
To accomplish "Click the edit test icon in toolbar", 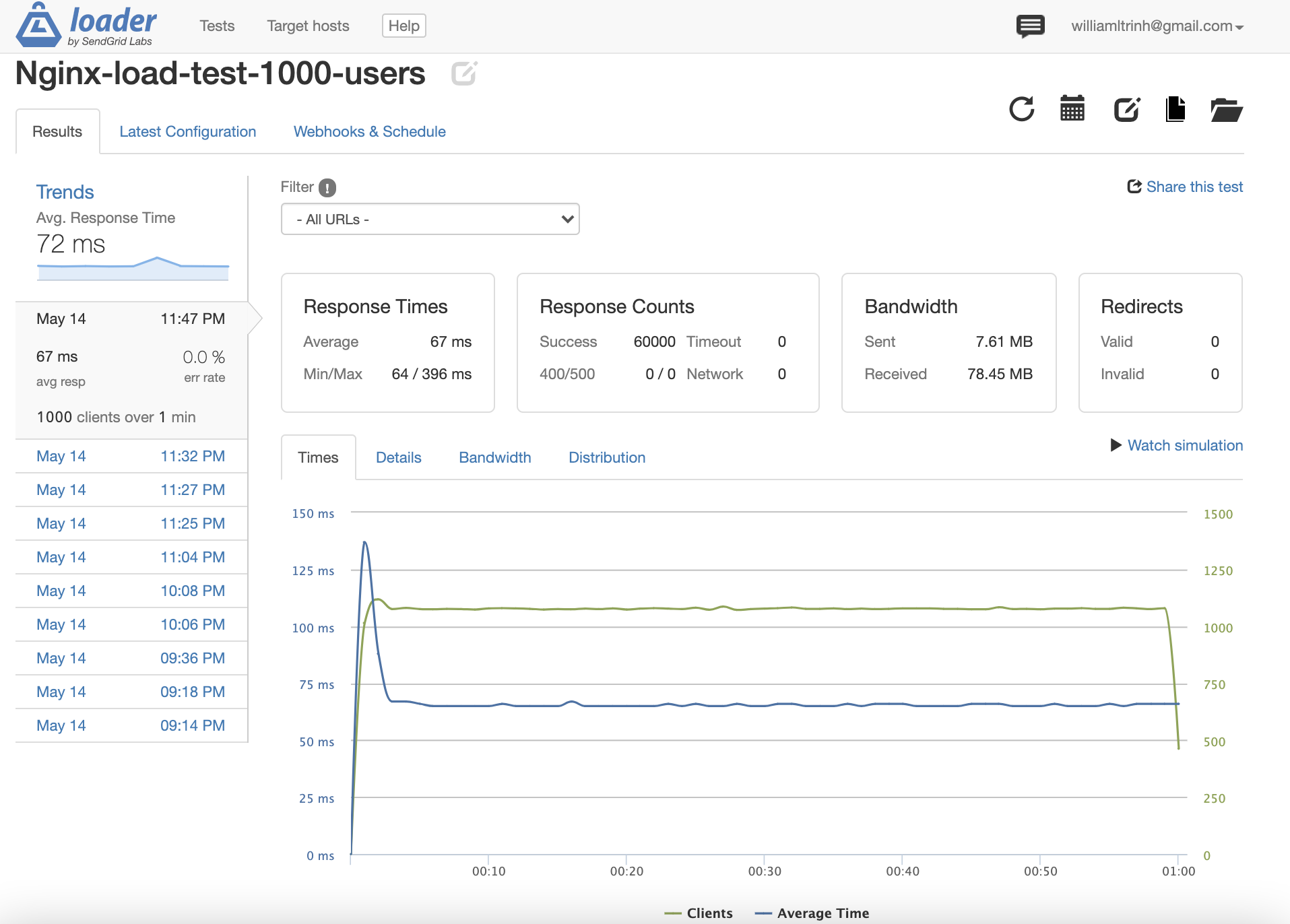I will [x=1127, y=109].
